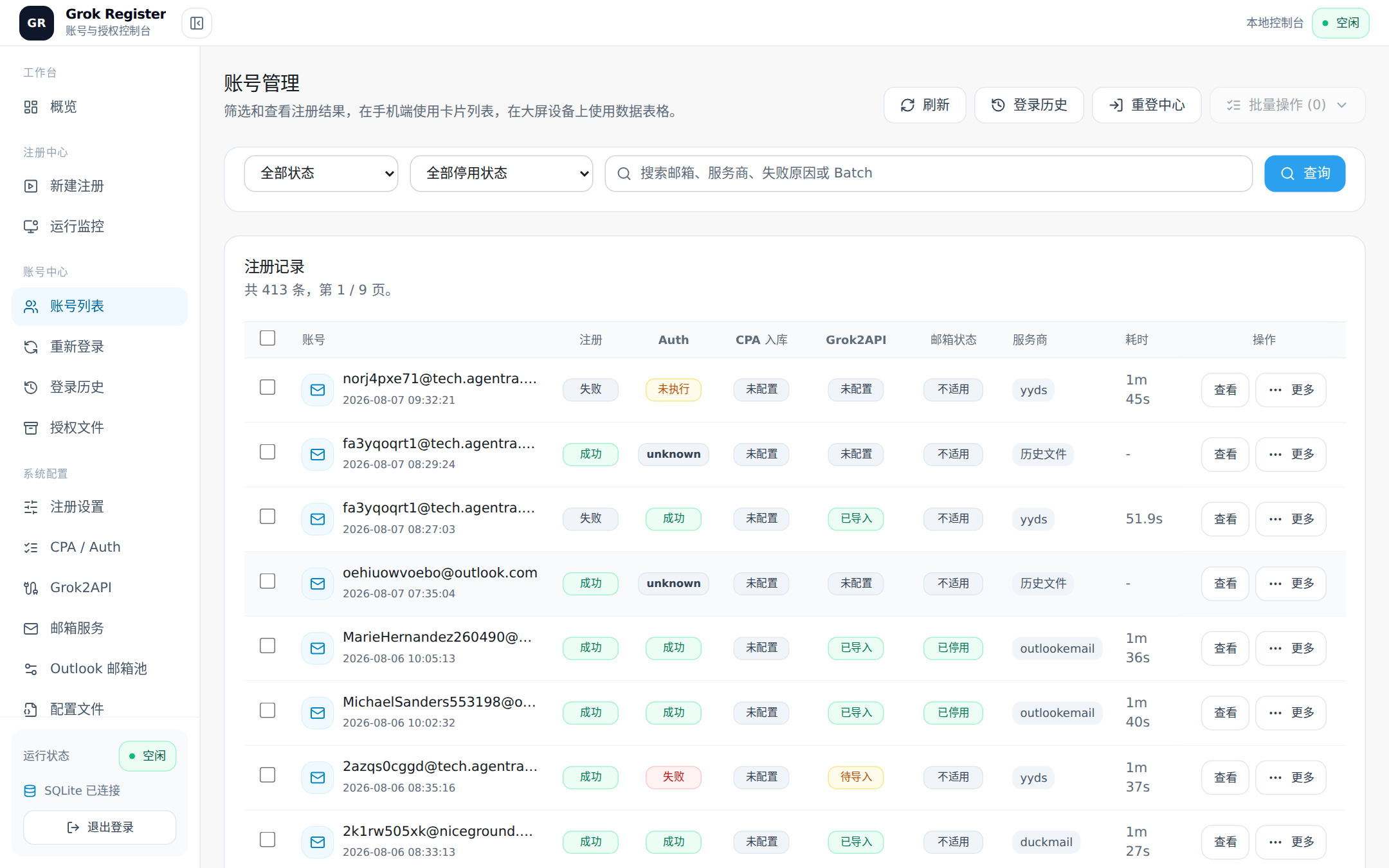The width and height of the screenshot is (1389, 868).
Task: Check the oehiuowvoebo@outlook.com row checkbox
Action: (268, 581)
